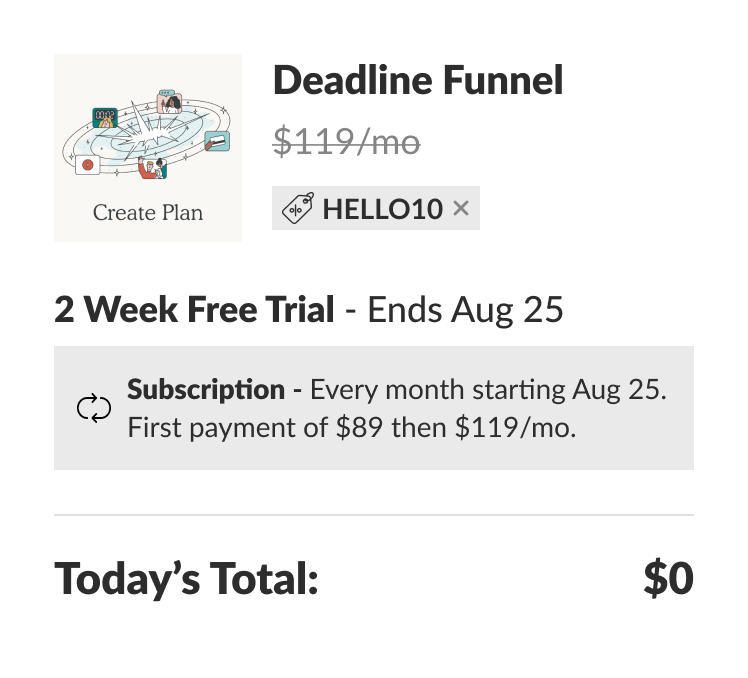Click the Every month starting Aug 25 text

point(488,389)
